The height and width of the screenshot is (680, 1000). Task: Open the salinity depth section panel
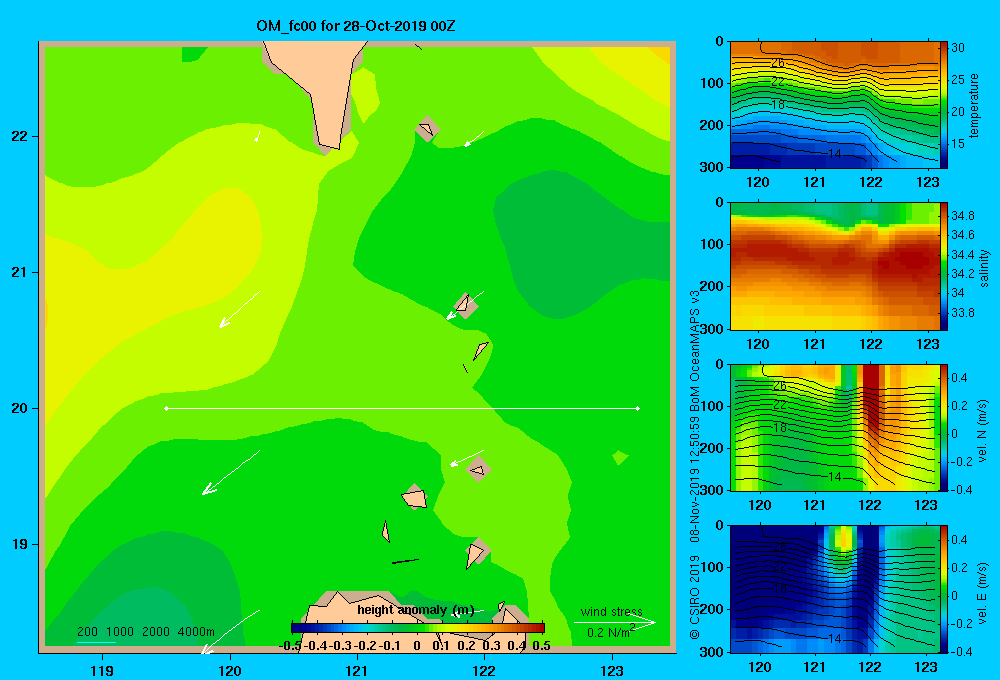point(834,266)
